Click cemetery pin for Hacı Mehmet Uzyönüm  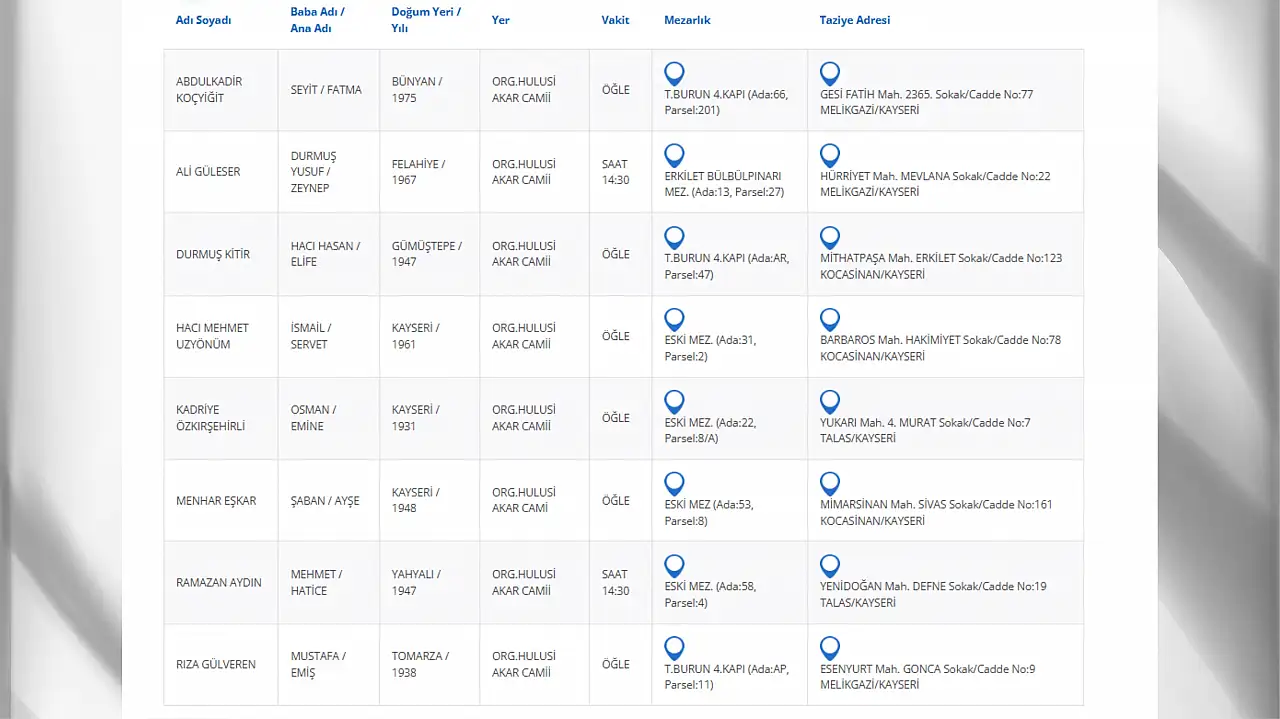point(675,320)
